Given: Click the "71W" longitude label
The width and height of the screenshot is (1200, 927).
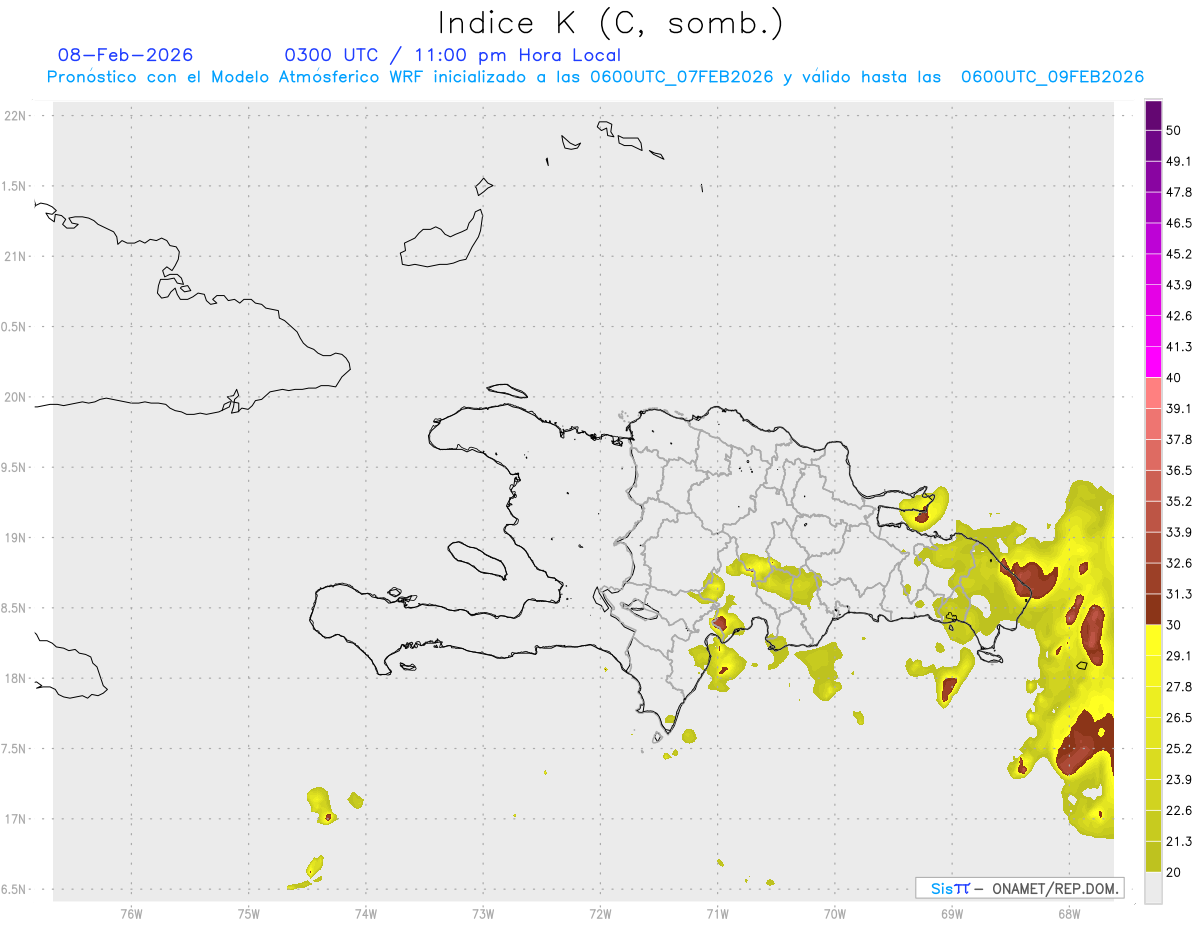Looking at the screenshot, I should (x=717, y=914).
